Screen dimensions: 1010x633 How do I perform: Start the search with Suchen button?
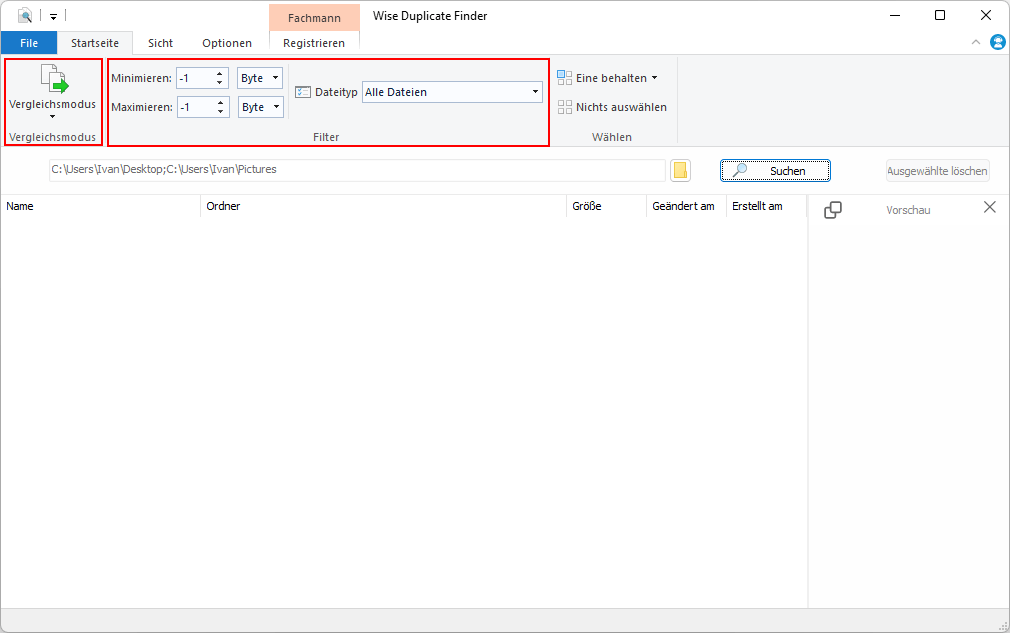(x=775, y=171)
